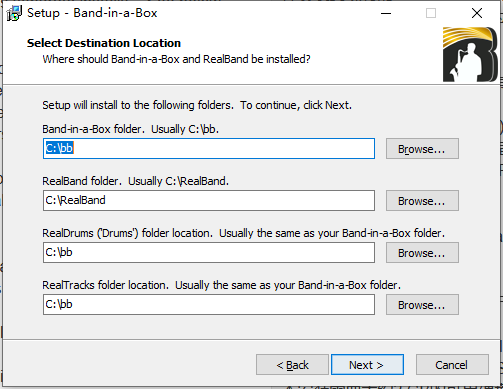Image resolution: width=503 pixels, height=389 pixels.
Task: Close the Band-in-a-Box Setup dialog
Action: [x=477, y=13]
